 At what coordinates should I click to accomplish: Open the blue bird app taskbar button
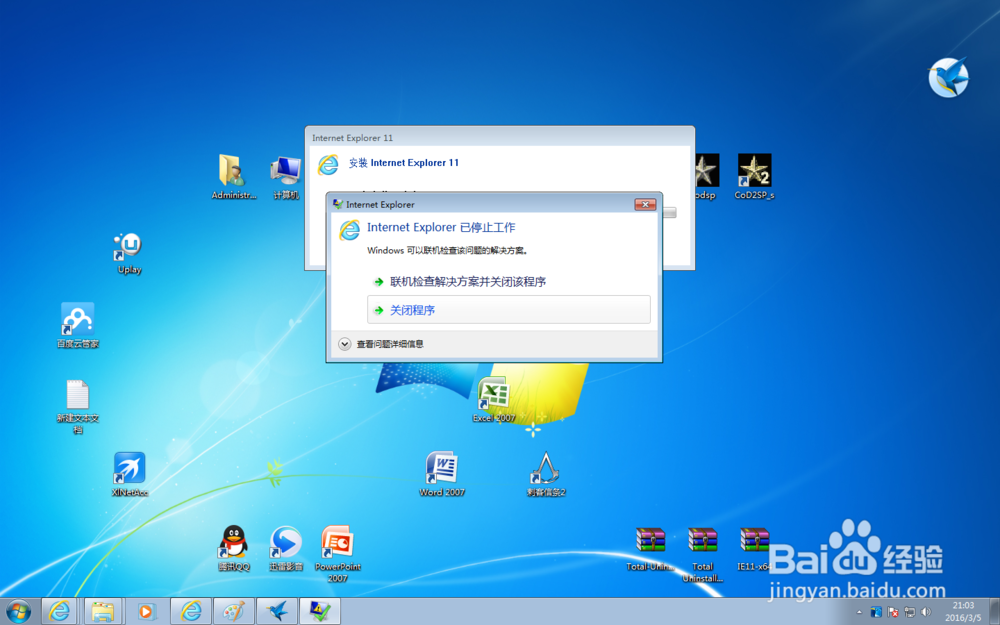click(277, 611)
